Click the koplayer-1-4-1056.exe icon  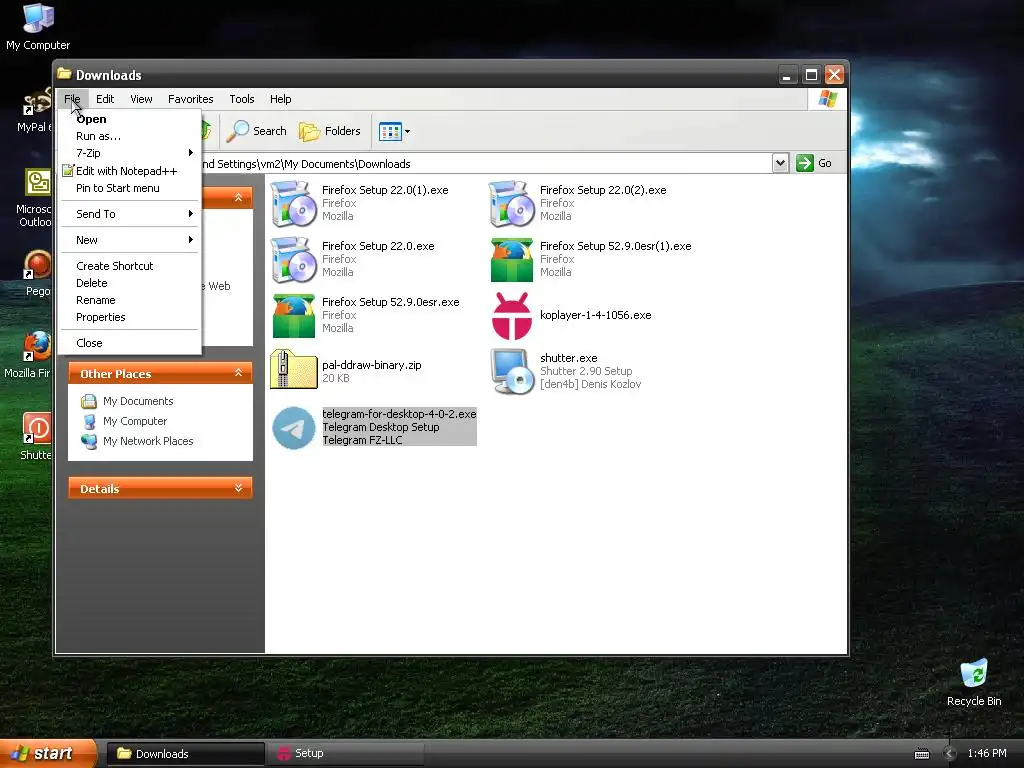511,315
